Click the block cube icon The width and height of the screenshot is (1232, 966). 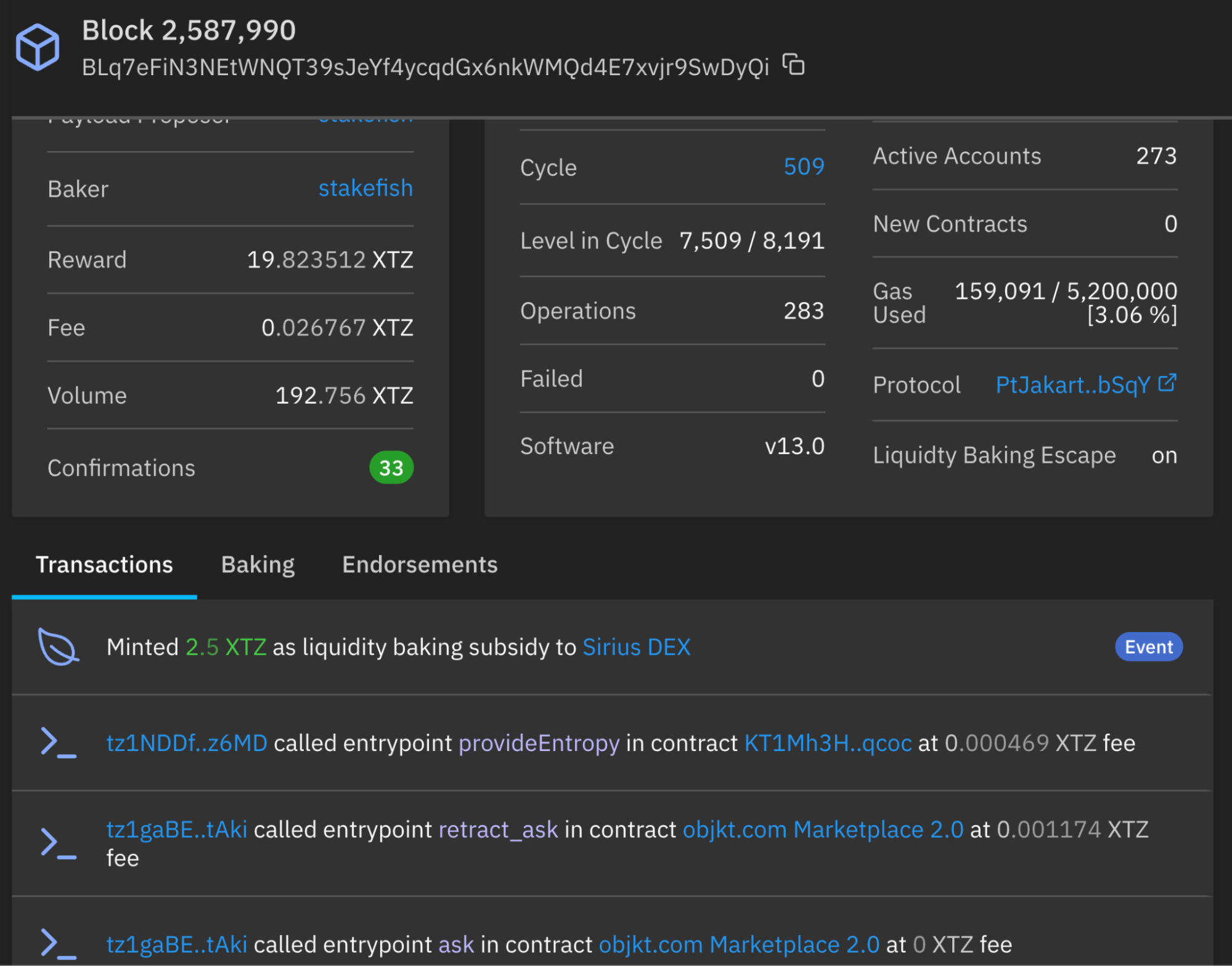38,47
